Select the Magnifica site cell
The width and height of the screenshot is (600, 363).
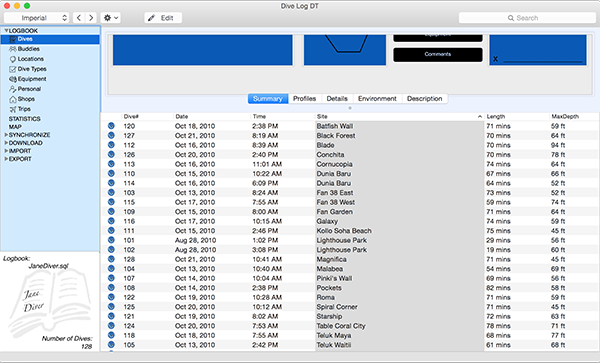[399, 259]
